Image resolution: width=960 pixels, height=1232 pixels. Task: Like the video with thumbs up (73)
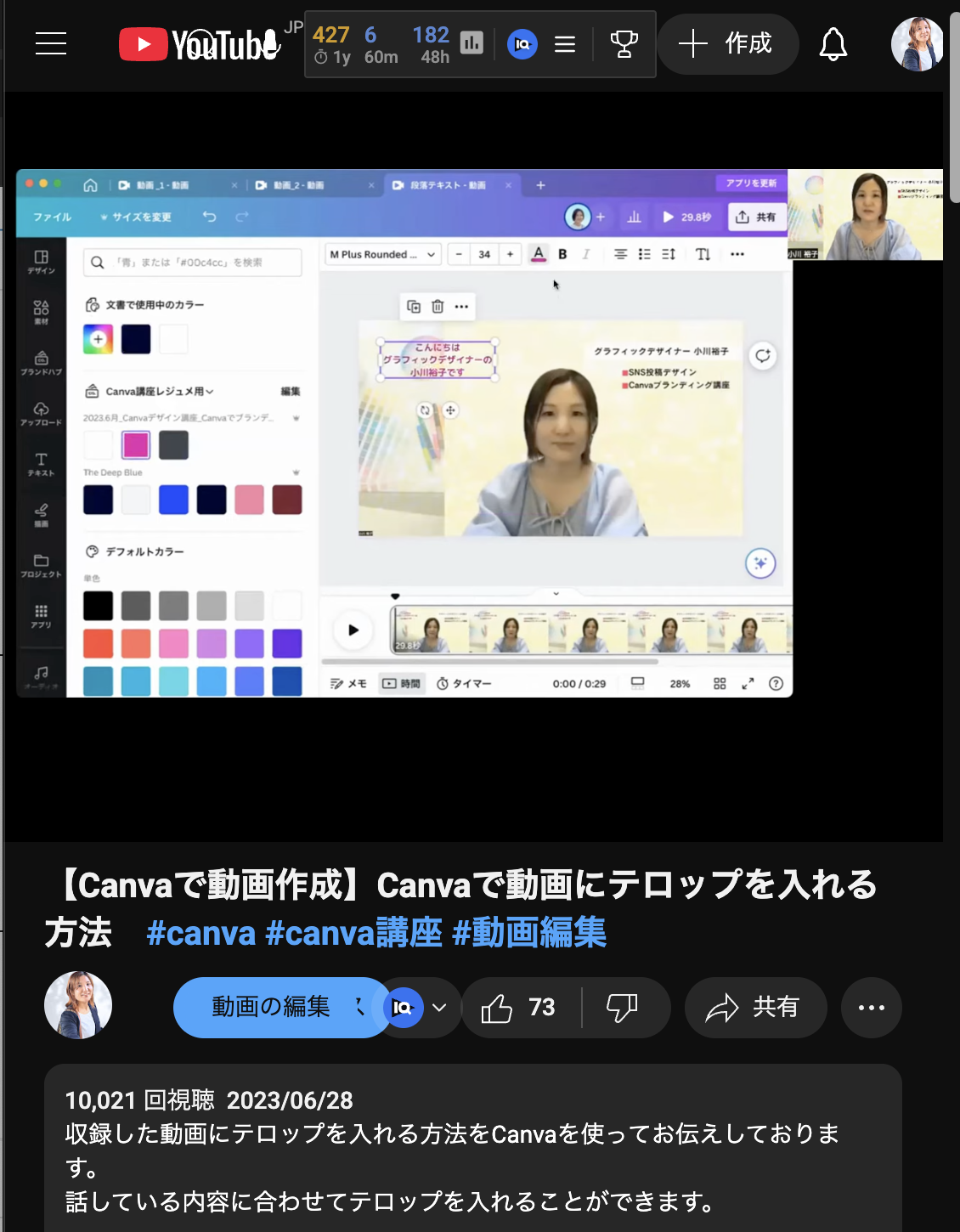pyautogui.click(x=520, y=1008)
